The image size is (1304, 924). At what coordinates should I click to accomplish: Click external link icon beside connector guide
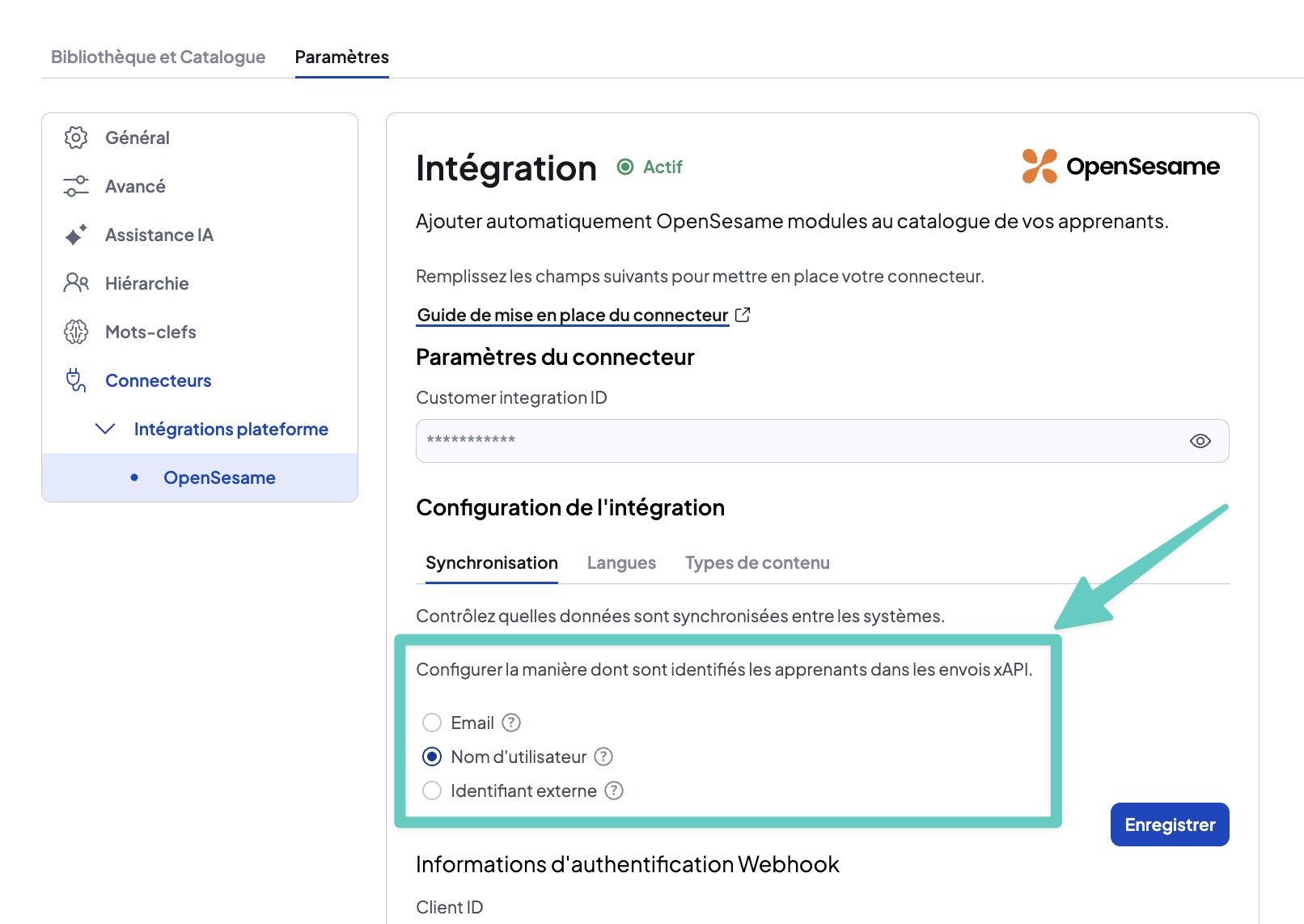pyautogui.click(x=743, y=315)
